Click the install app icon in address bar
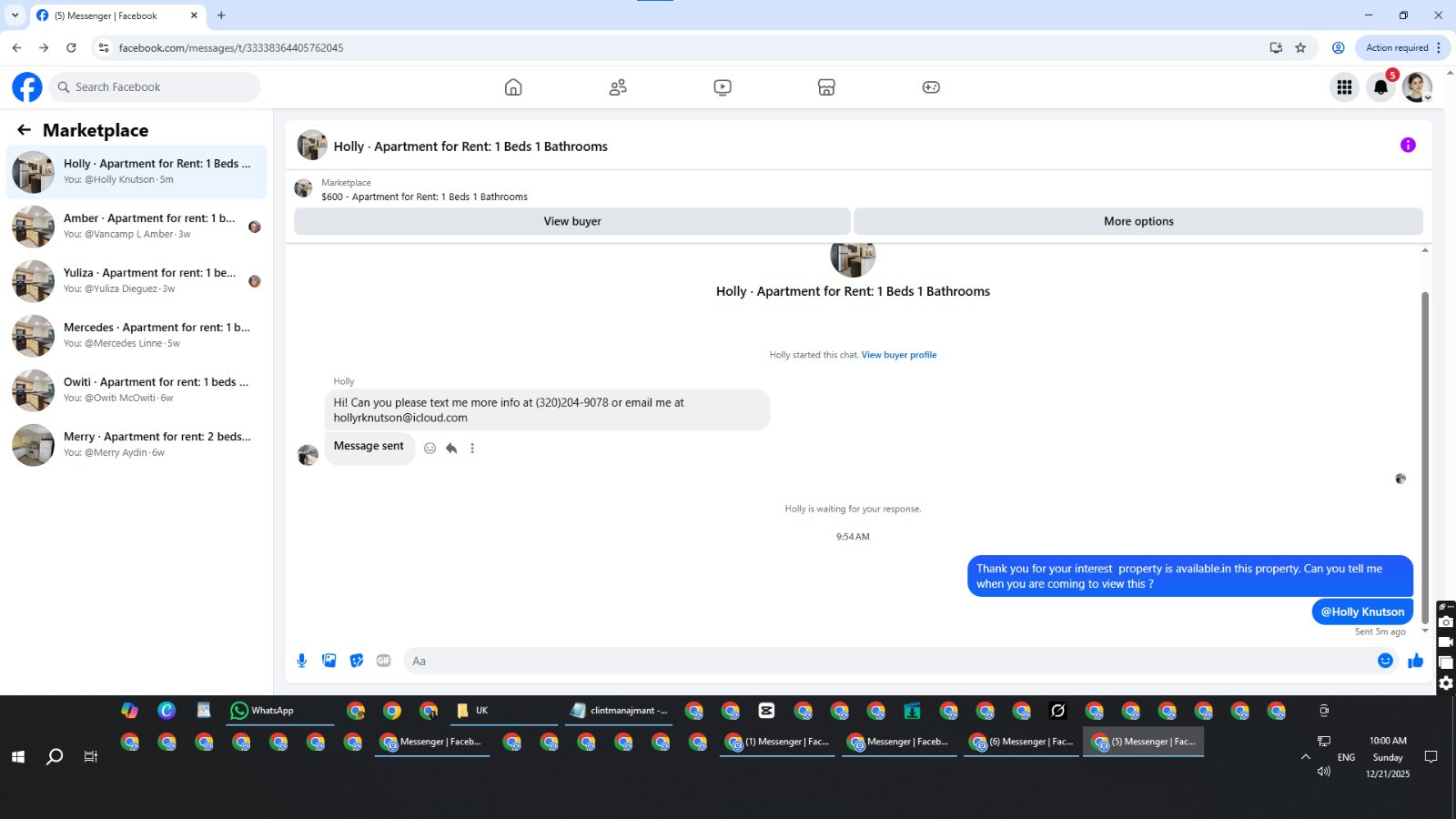 click(x=1276, y=47)
